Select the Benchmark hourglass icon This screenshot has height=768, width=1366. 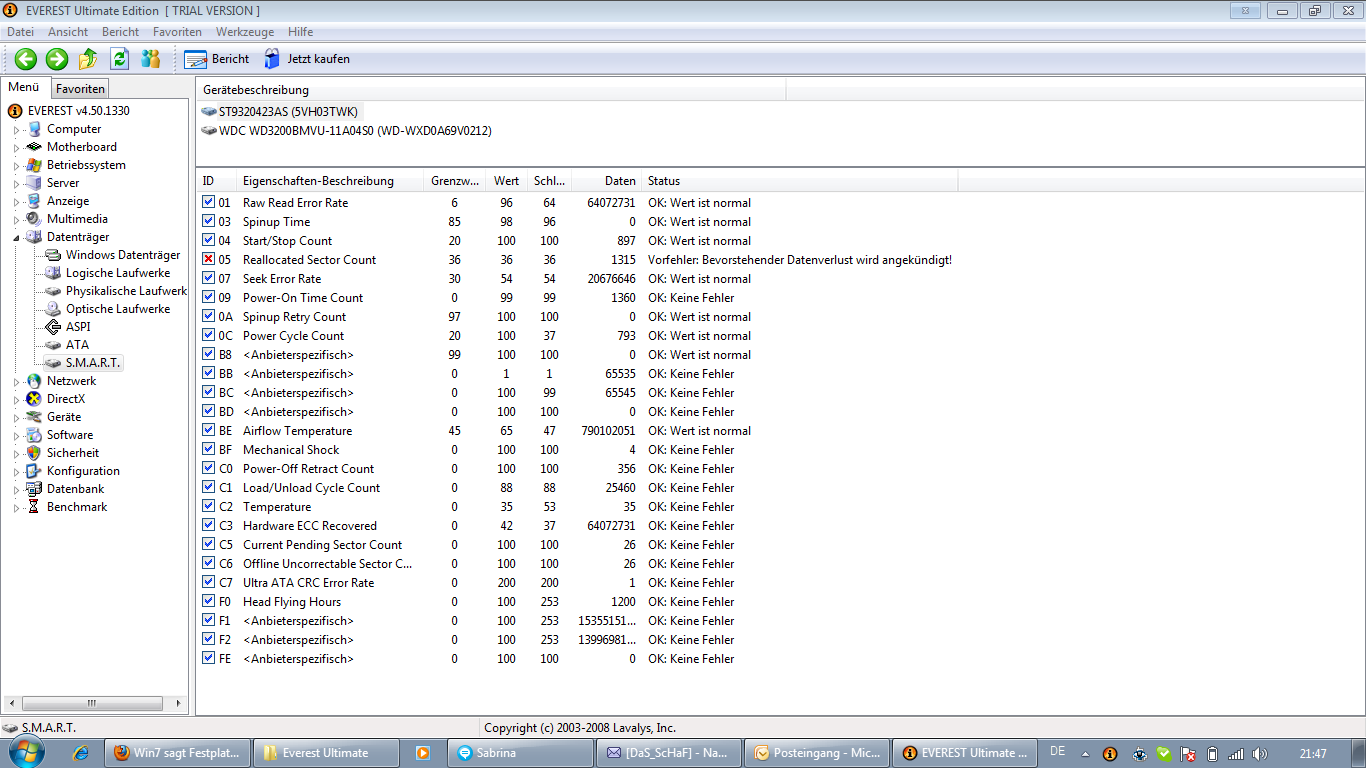[x=35, y=507]
